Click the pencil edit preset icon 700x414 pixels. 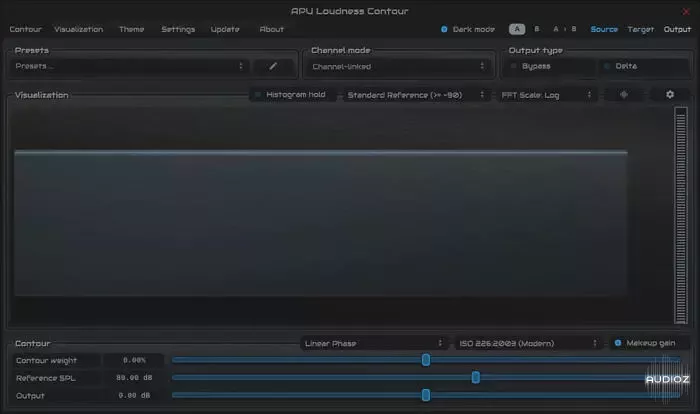[273, 66]
